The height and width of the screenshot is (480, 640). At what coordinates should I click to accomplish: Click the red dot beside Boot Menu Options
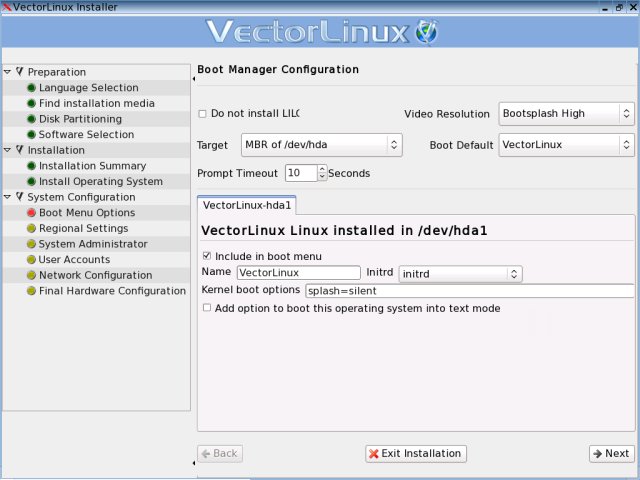coord(31,213)
